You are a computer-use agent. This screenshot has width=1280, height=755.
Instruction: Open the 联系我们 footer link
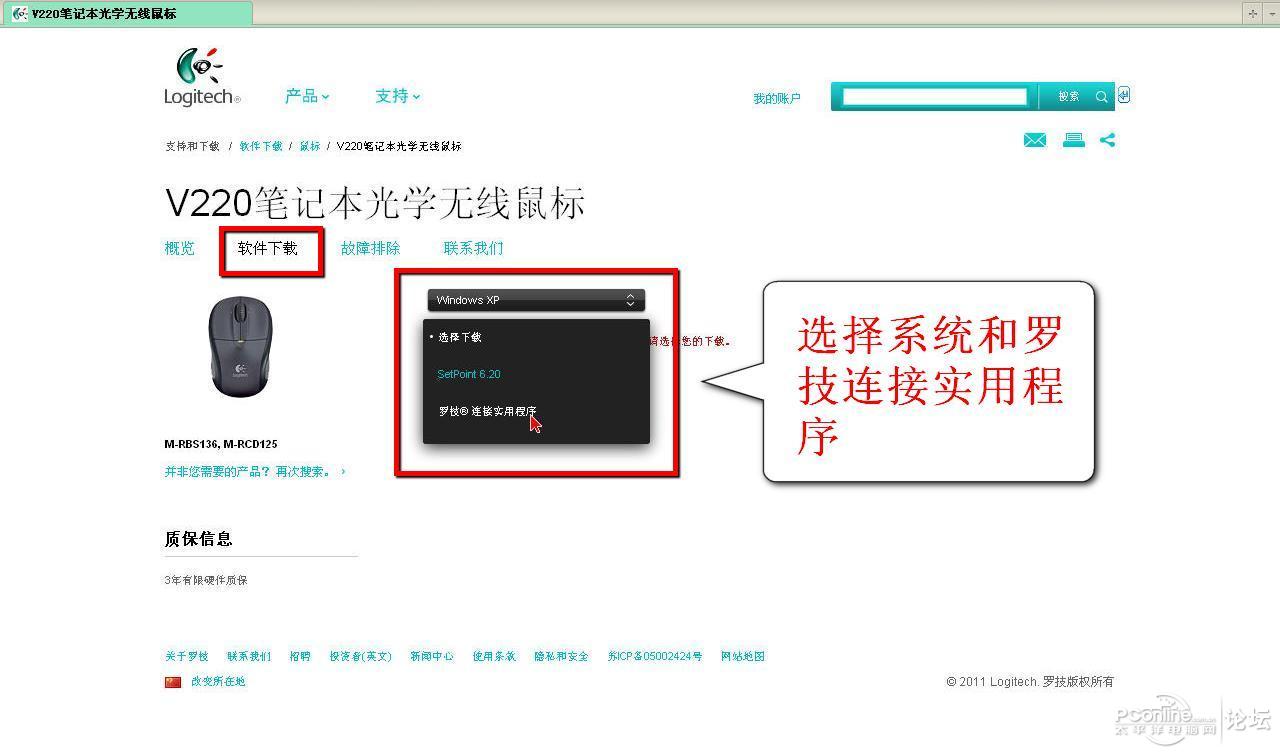249,657
